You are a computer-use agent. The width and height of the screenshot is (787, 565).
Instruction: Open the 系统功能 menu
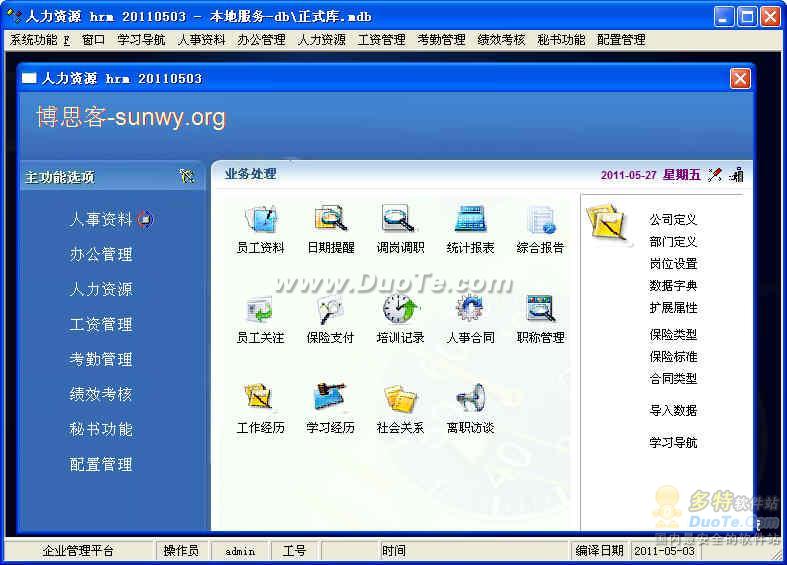(40, 40)
